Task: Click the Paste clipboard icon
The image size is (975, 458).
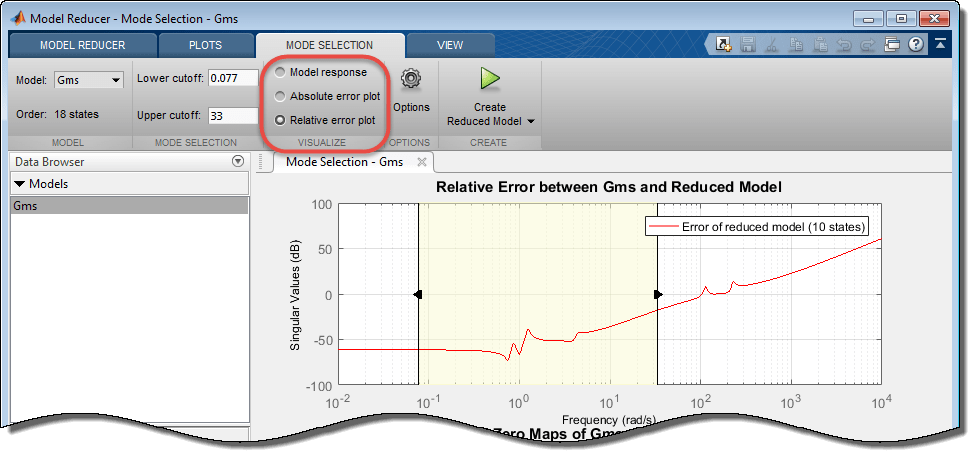Action: click(x=820, y=44)
